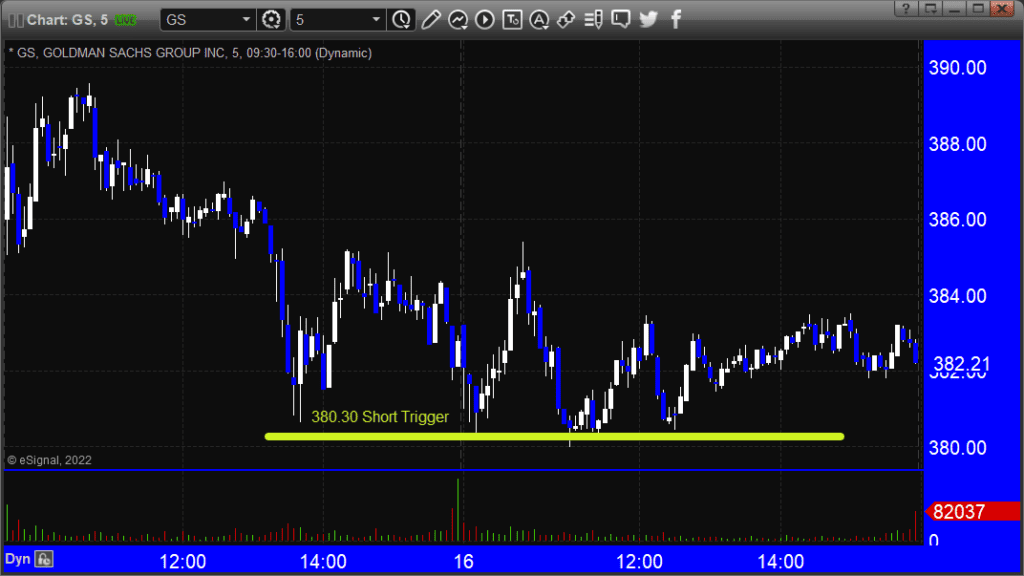
Task: Click the 386.00 price axis label
Action: click(957, 219)
